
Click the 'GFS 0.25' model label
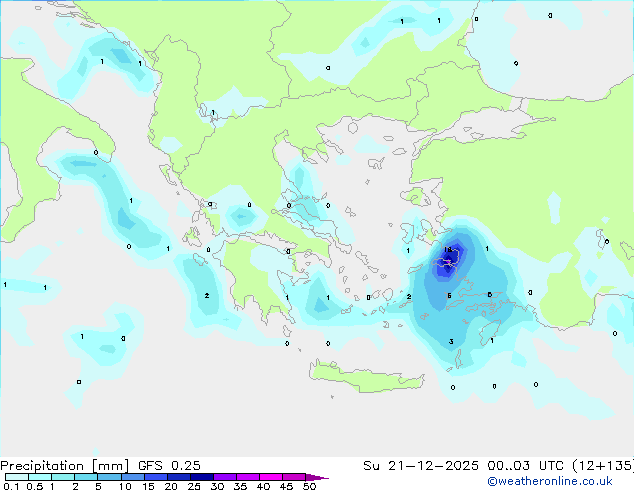[x=169, y=466]
